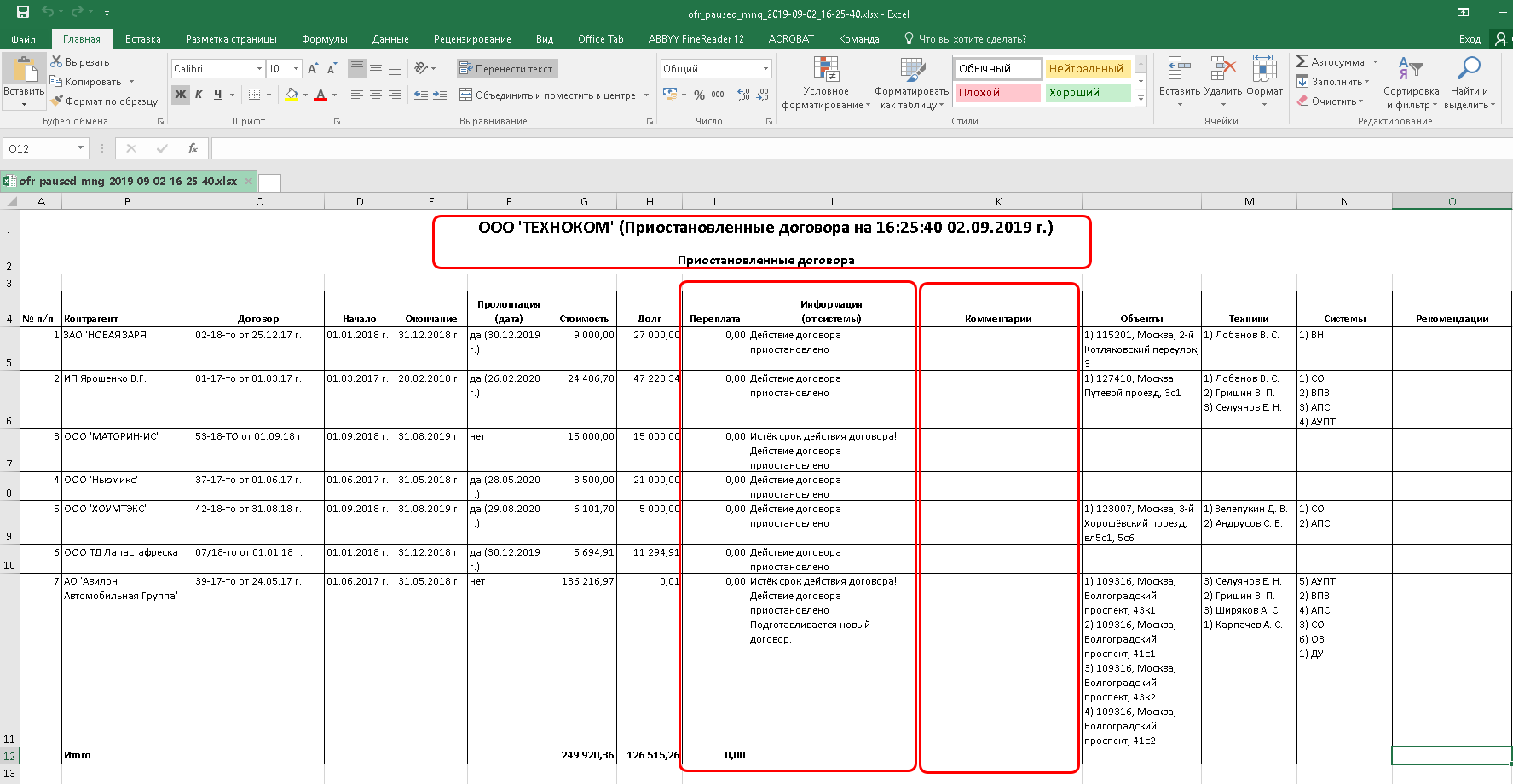Close the ofr_paused_mng workbook tab
The width and height of the screenshot is (1513, 784).
pyautogui.click(x=248, y=181)
